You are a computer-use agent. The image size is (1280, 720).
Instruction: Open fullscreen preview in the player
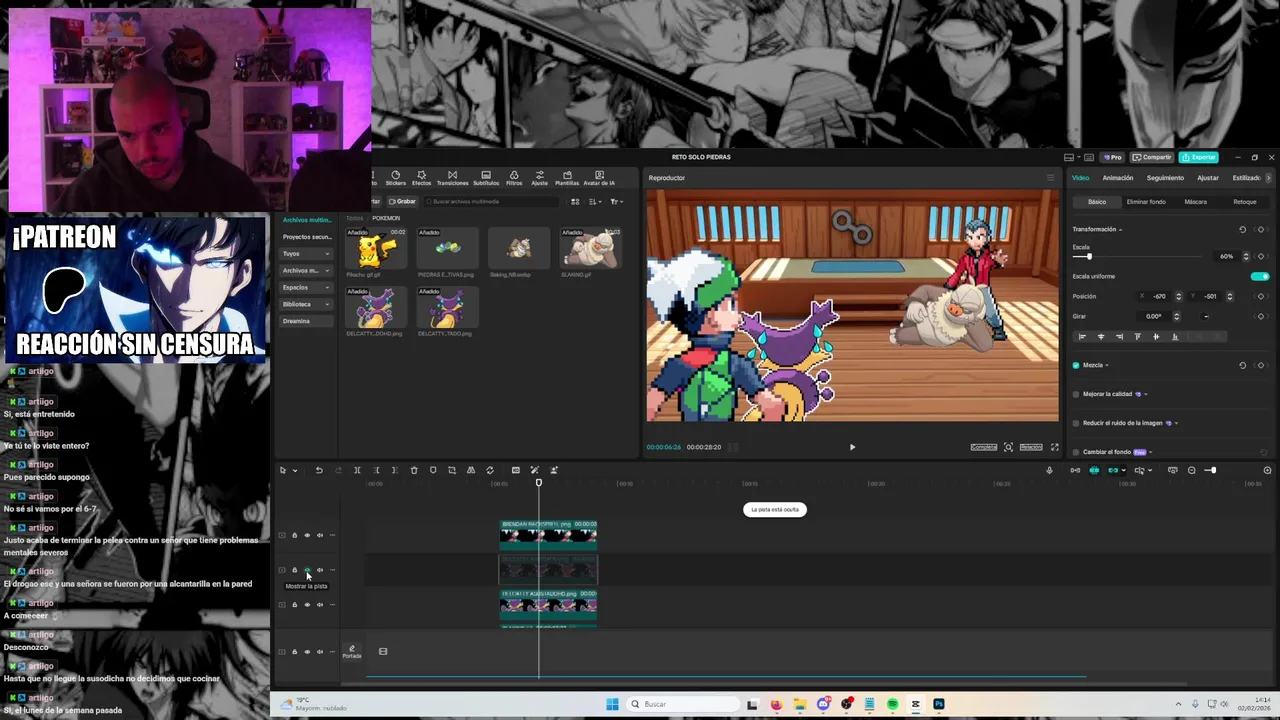pyautogui.click(x=1054, y=447)
